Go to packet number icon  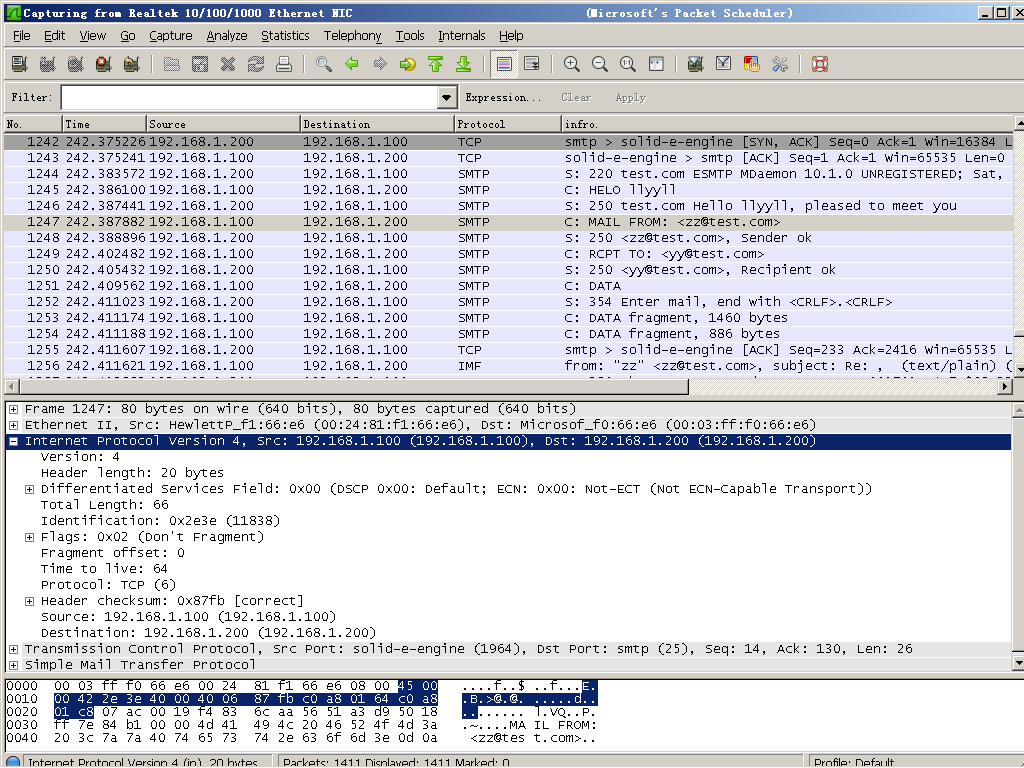[x=408, y=64]
